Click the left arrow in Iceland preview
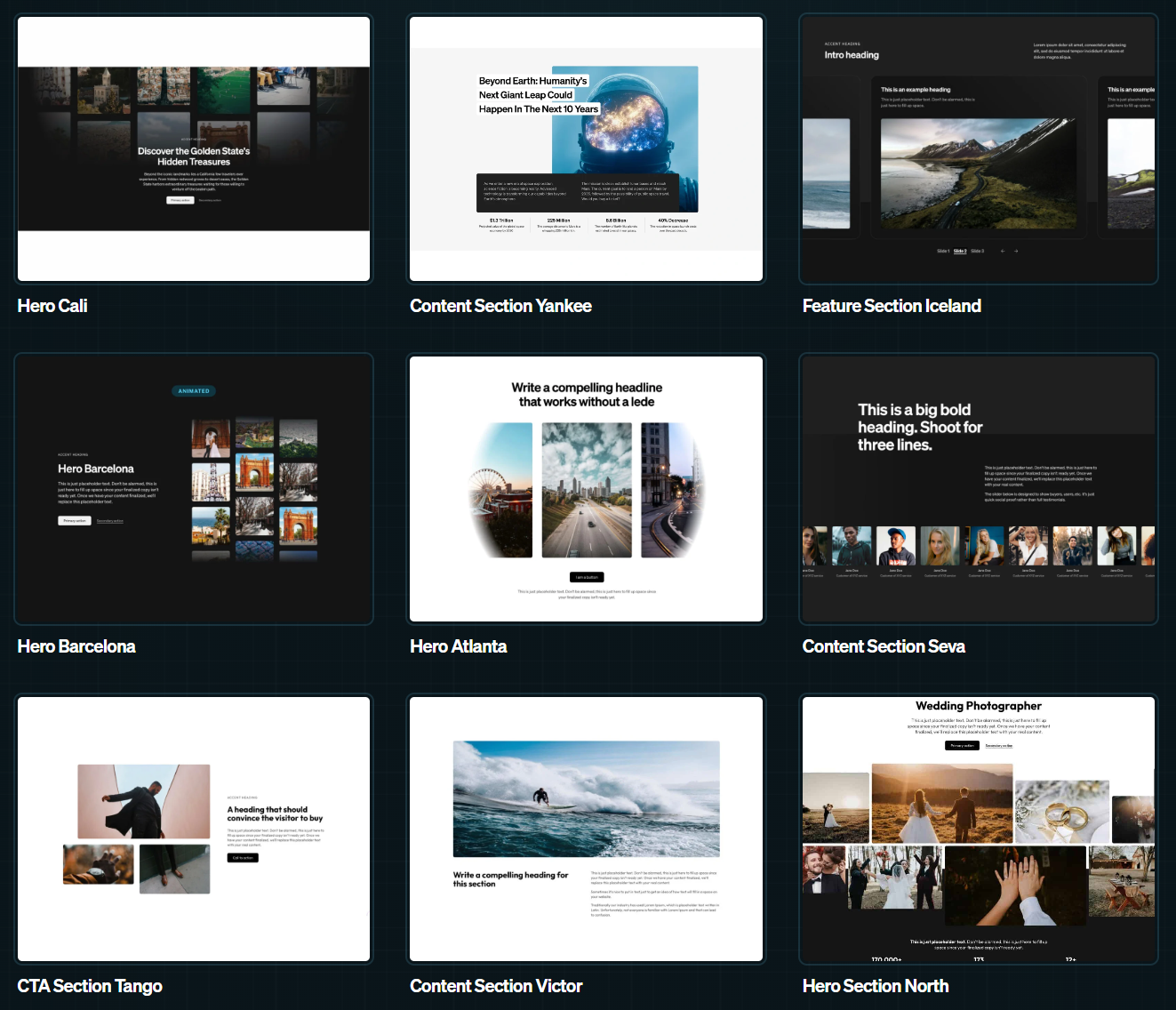1176x1010 pixels. tap(1003, 251)
